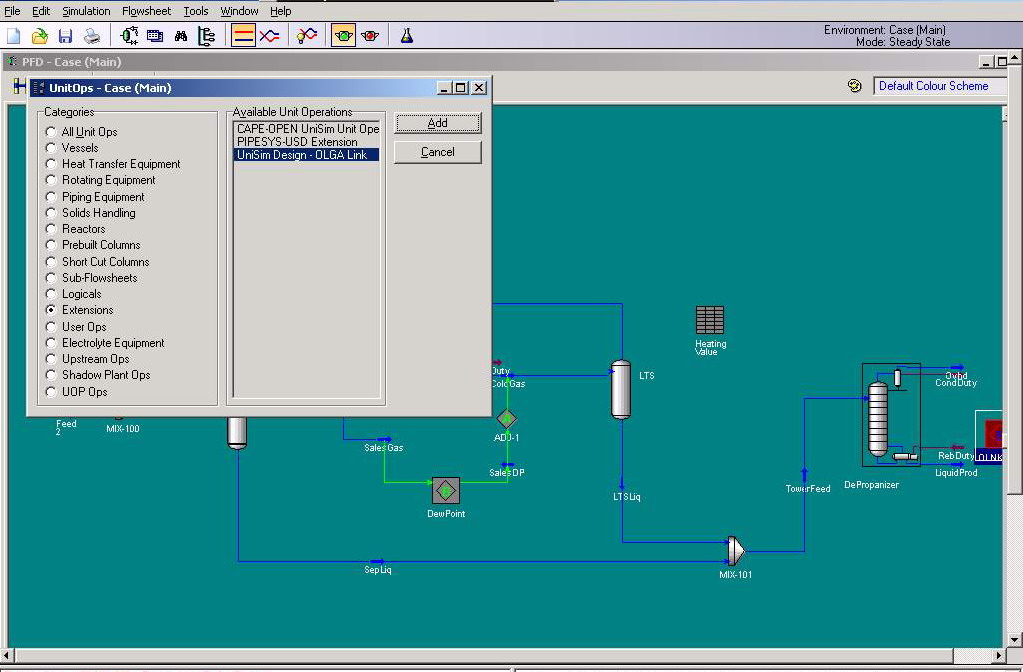Select the Heating Value spreadsheet icon
This screenshot has width=1023, height=672.
pyautogui.click(x=710, y=320)
